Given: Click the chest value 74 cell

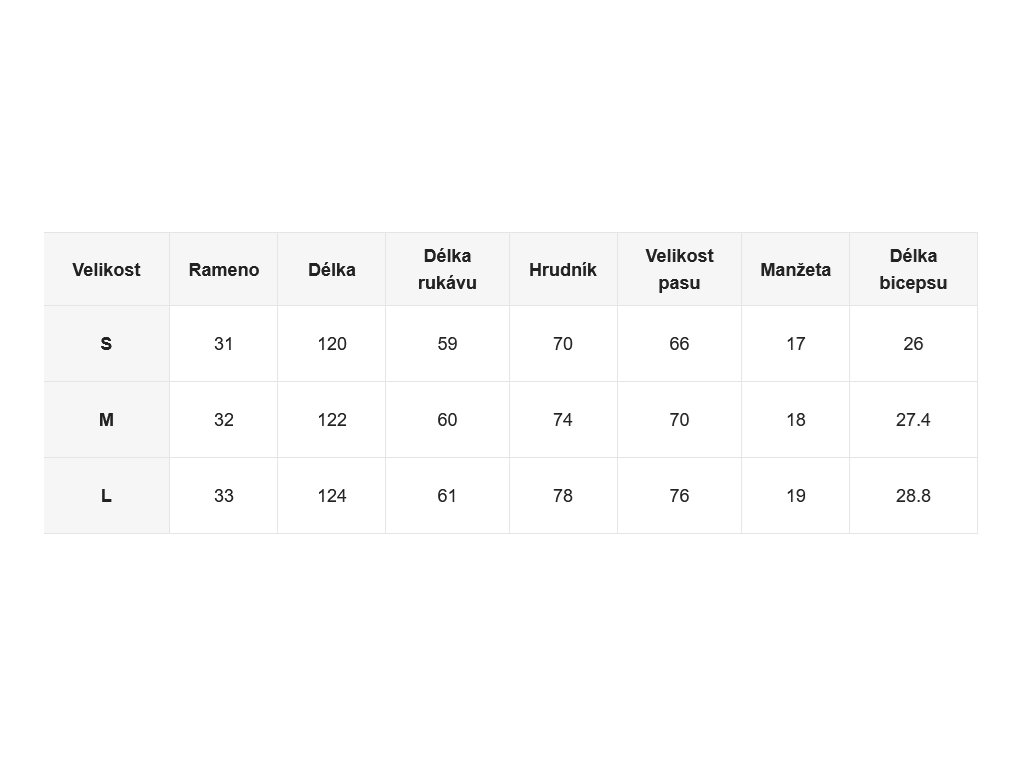Looking at the screenshot, I should [563, 419].
